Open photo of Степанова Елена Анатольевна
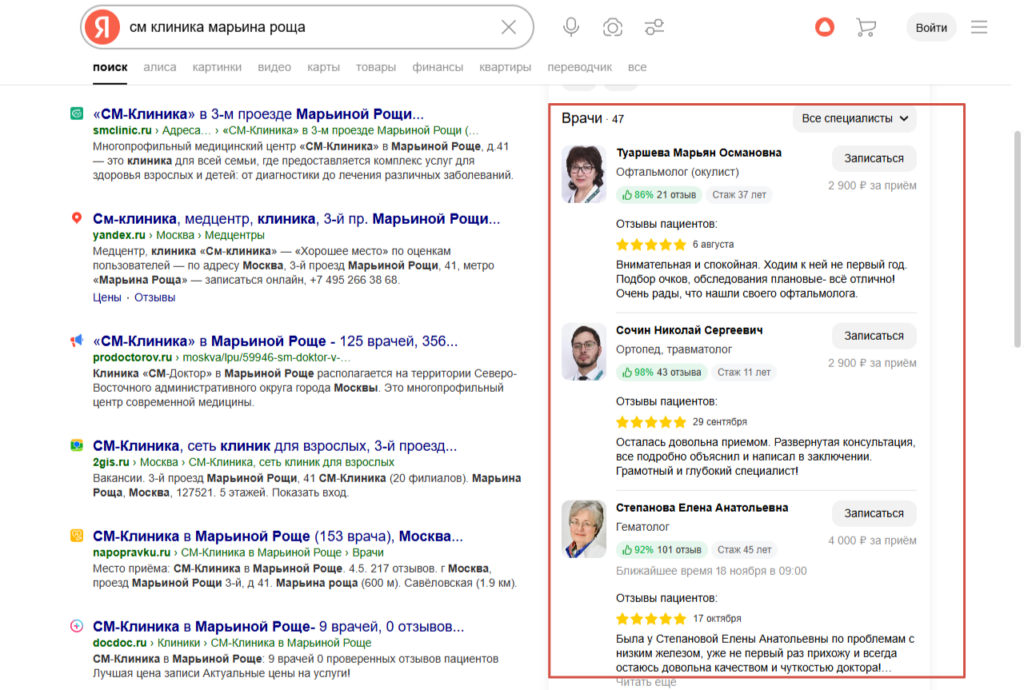Screen dimensions: 1024x690 (x=584, y=529)
